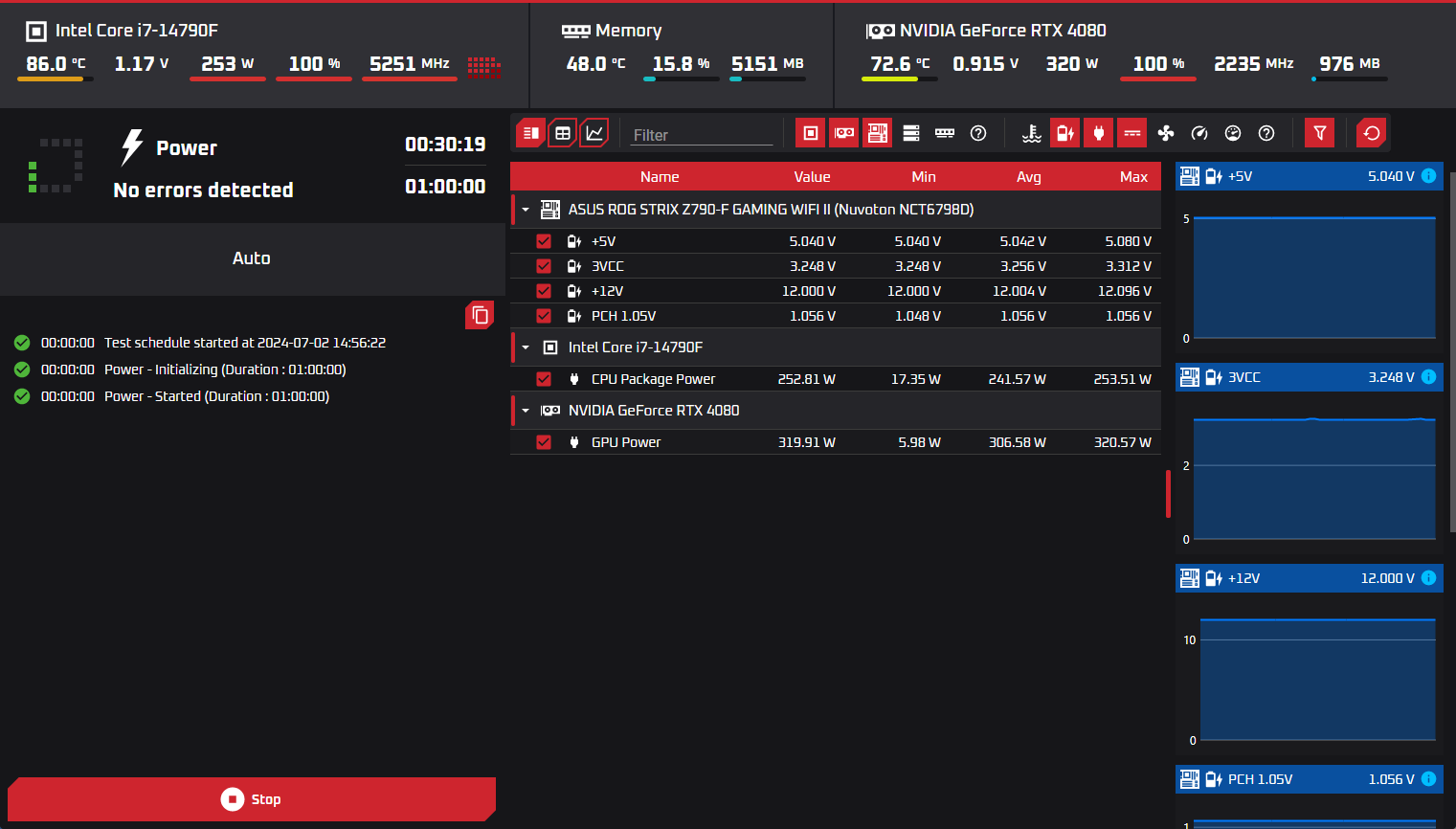Toggle the temperature sensor type filter

point(1031,133)
